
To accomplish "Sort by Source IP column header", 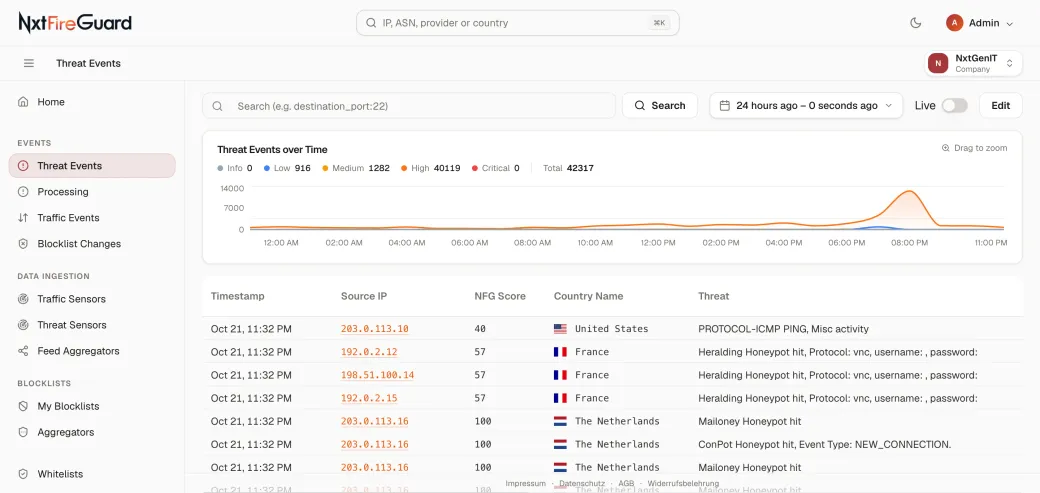I will tap(363, 296).
